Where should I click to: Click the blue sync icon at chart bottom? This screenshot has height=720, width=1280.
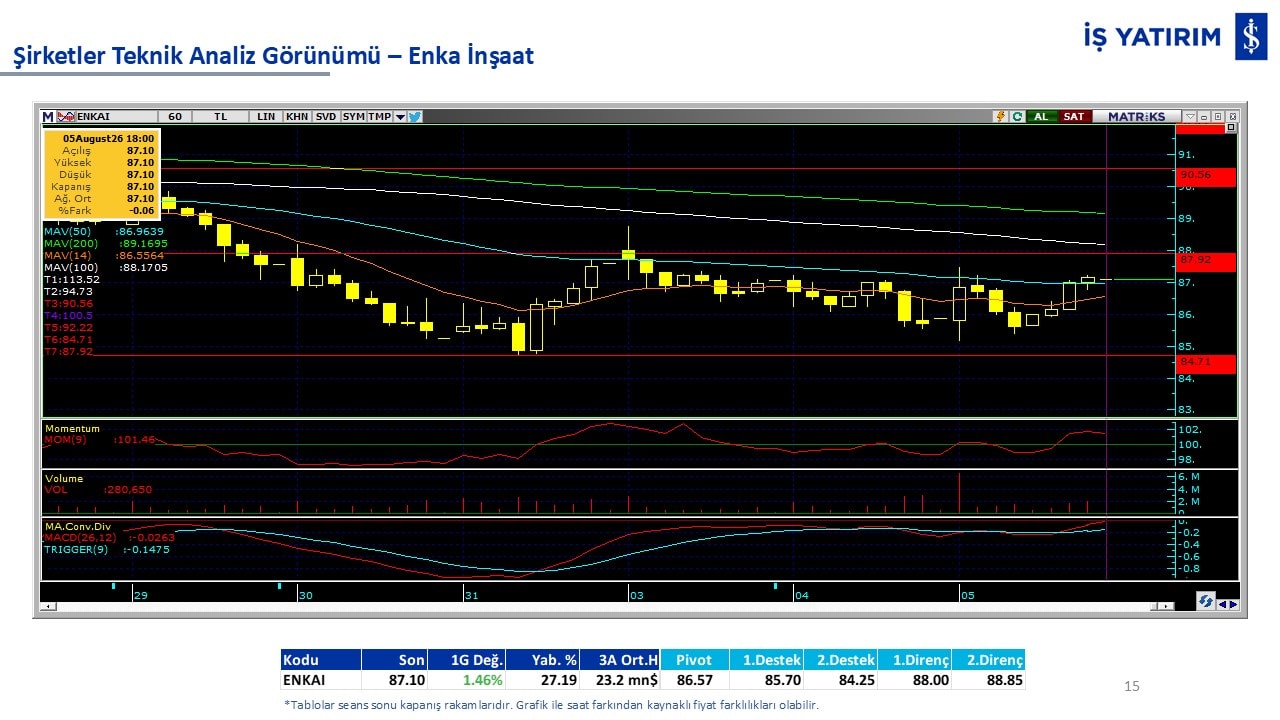pyautogui.click(x=1206, y=602)
